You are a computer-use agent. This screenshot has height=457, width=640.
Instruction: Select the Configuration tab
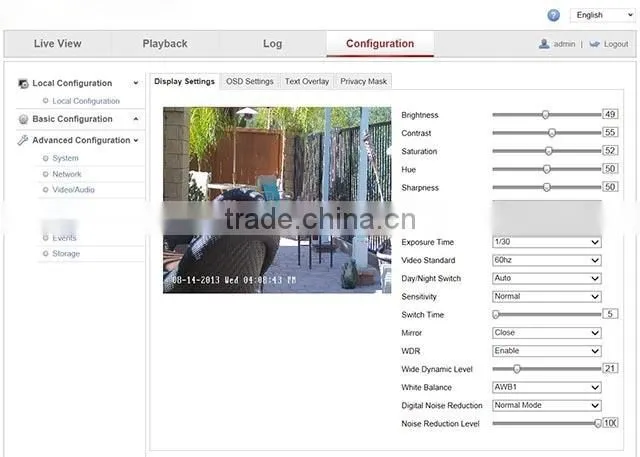point(380,44)
